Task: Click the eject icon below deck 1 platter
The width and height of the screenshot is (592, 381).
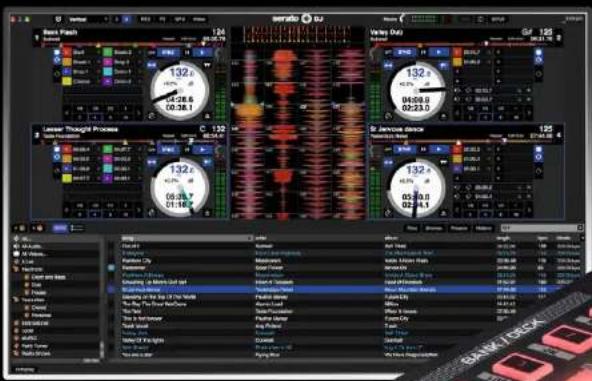Action: (207, 116)
